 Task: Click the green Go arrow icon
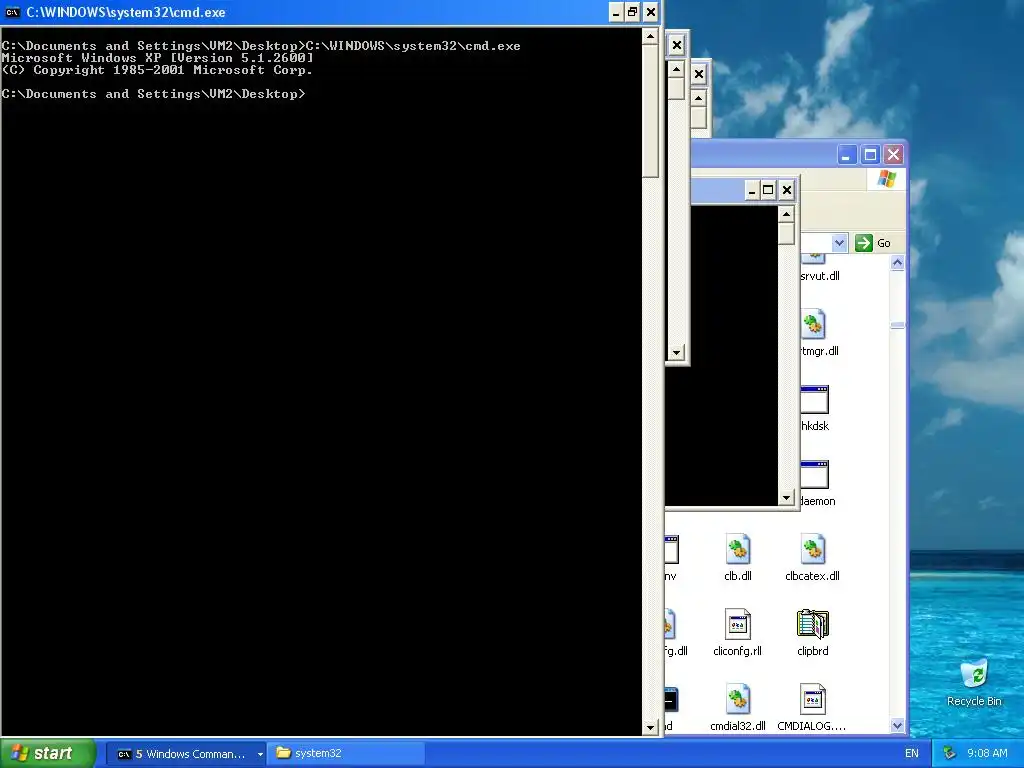[864, 243]
